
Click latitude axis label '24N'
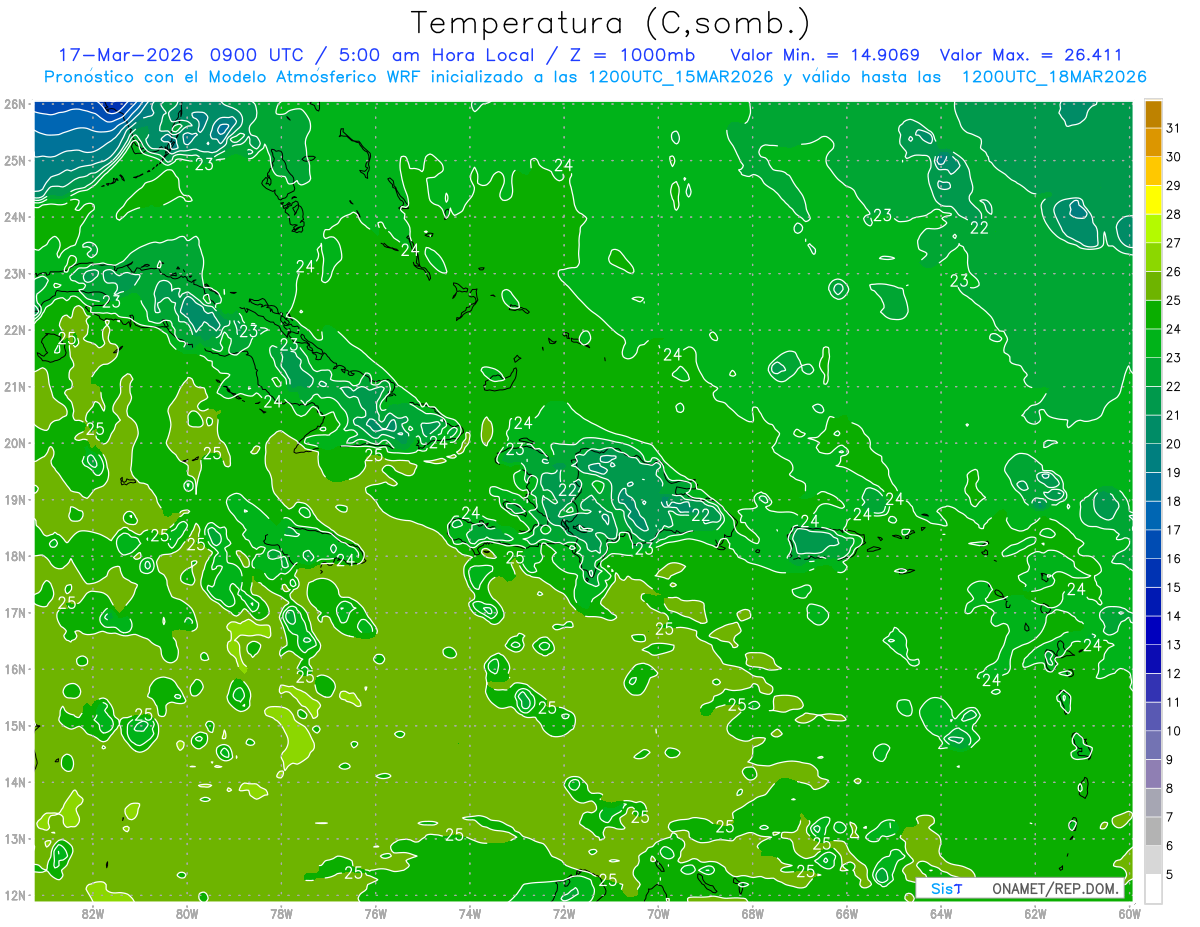[14, 217]
